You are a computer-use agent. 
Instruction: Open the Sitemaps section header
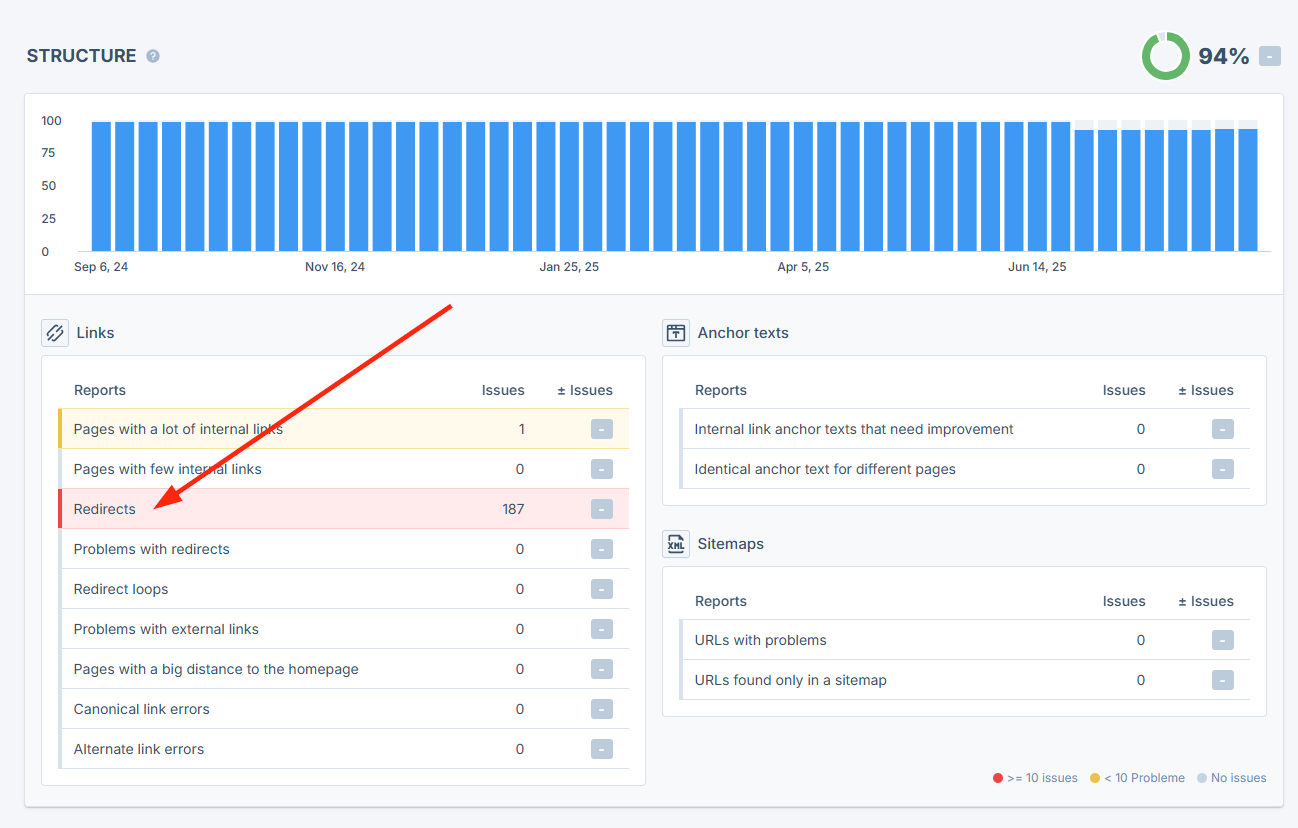730,544
